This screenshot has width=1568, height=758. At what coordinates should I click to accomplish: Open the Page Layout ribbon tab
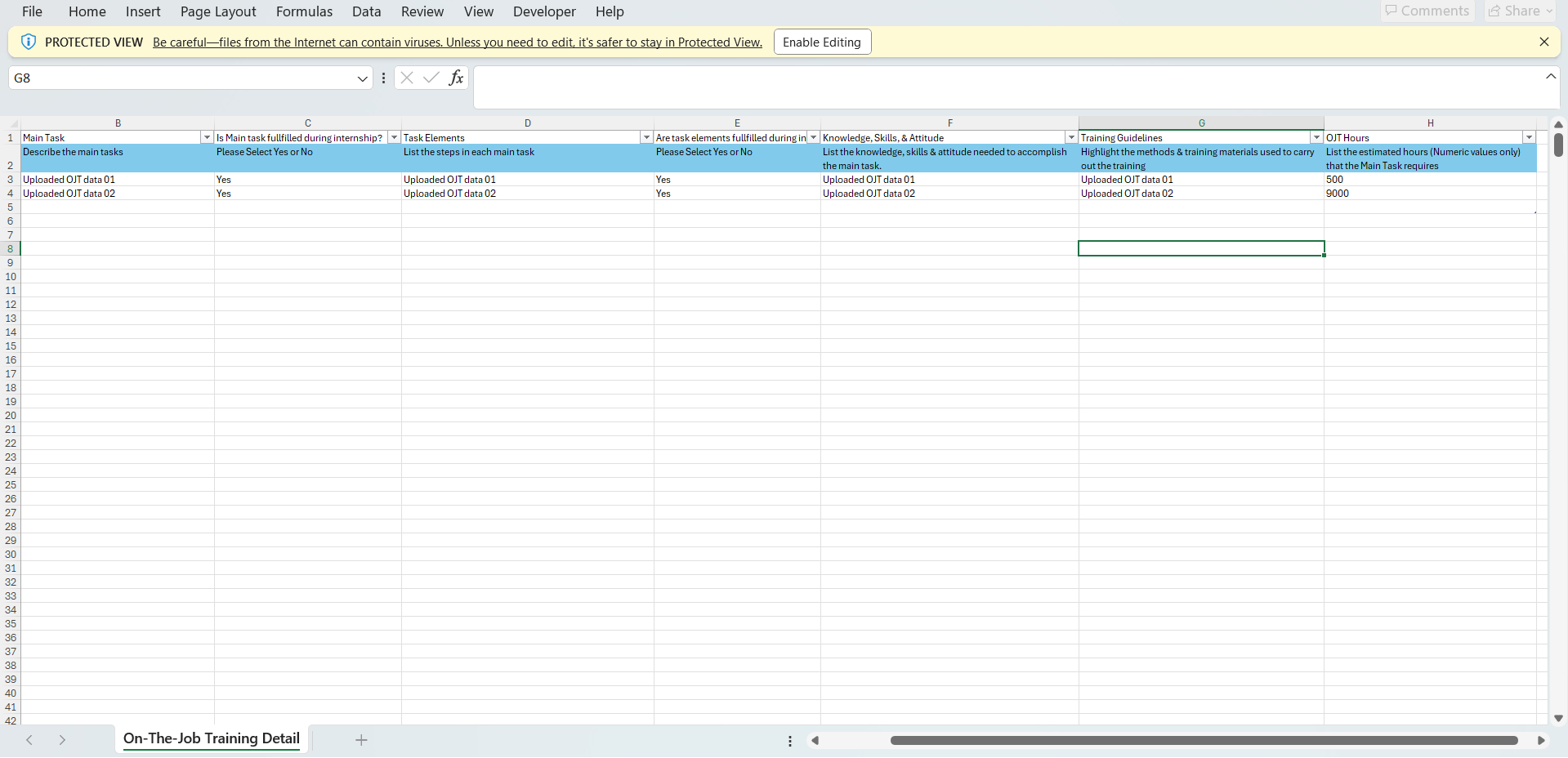pos(218,11)
